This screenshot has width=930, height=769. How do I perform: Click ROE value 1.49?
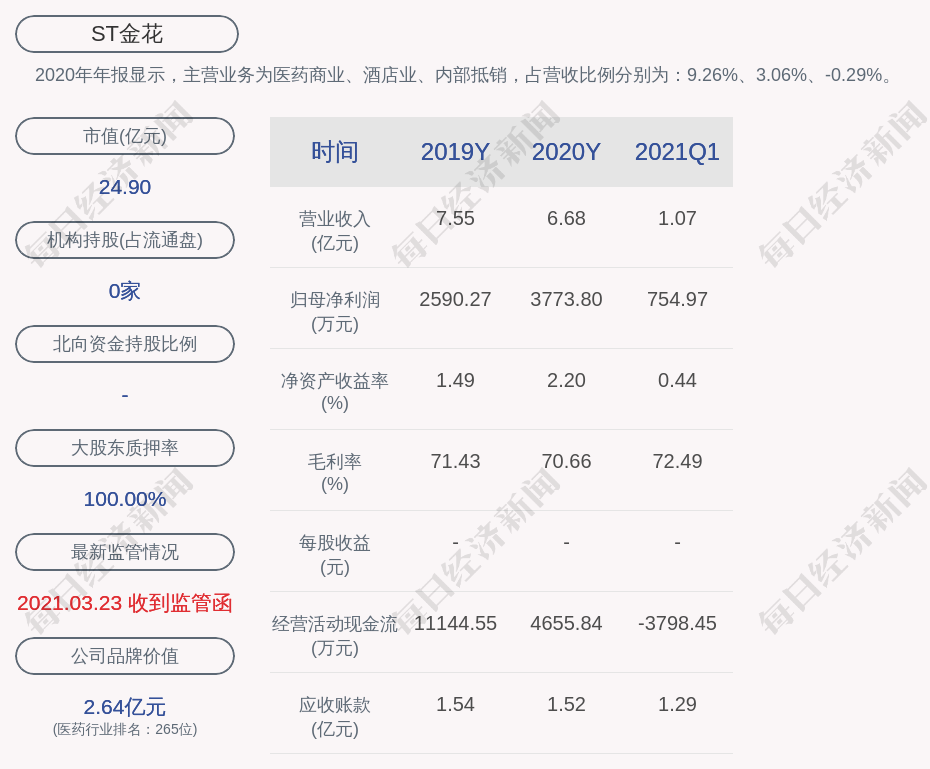point(455,380)
